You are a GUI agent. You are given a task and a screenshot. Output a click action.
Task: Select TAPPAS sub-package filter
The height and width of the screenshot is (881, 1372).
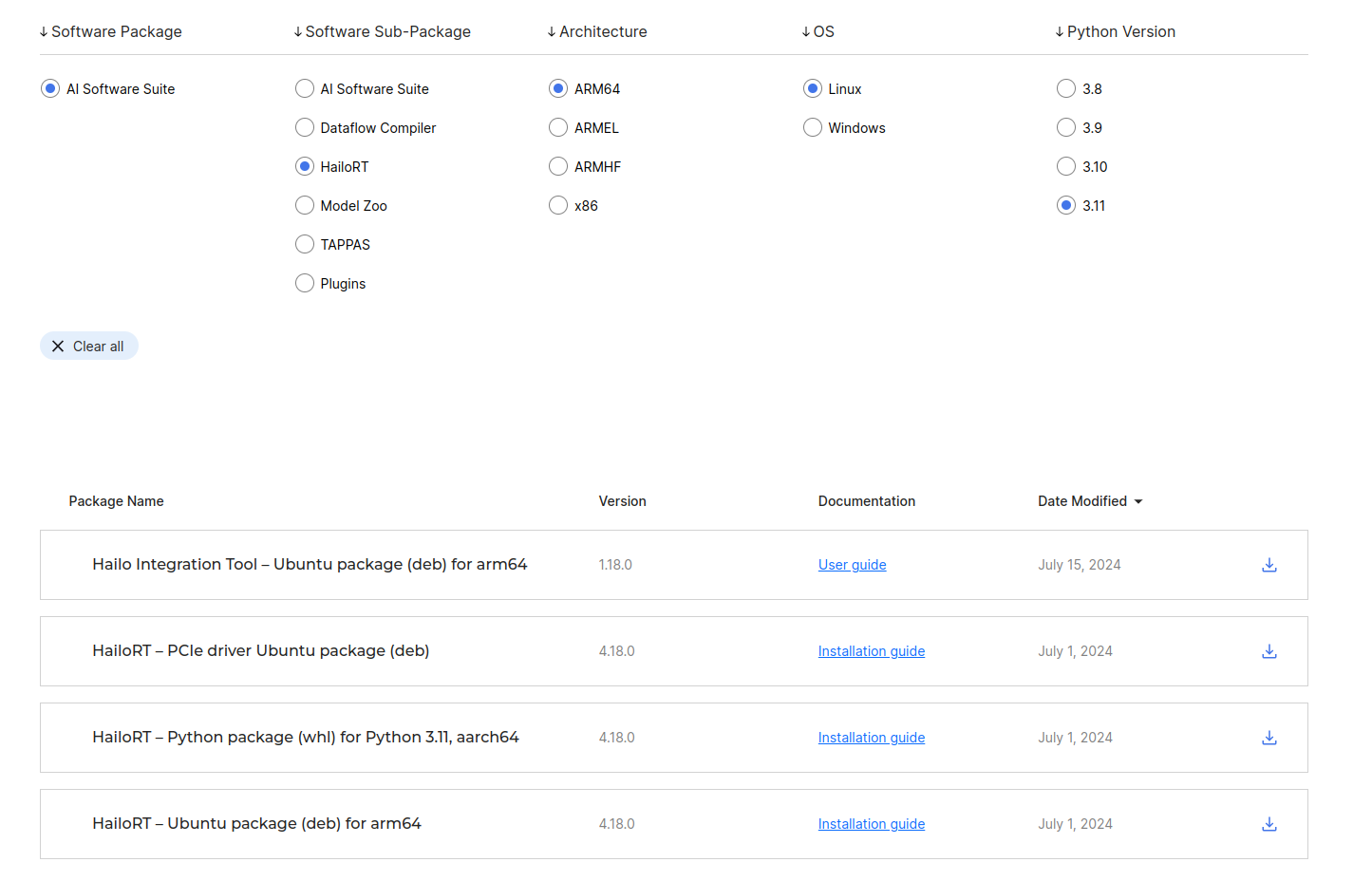305,244
